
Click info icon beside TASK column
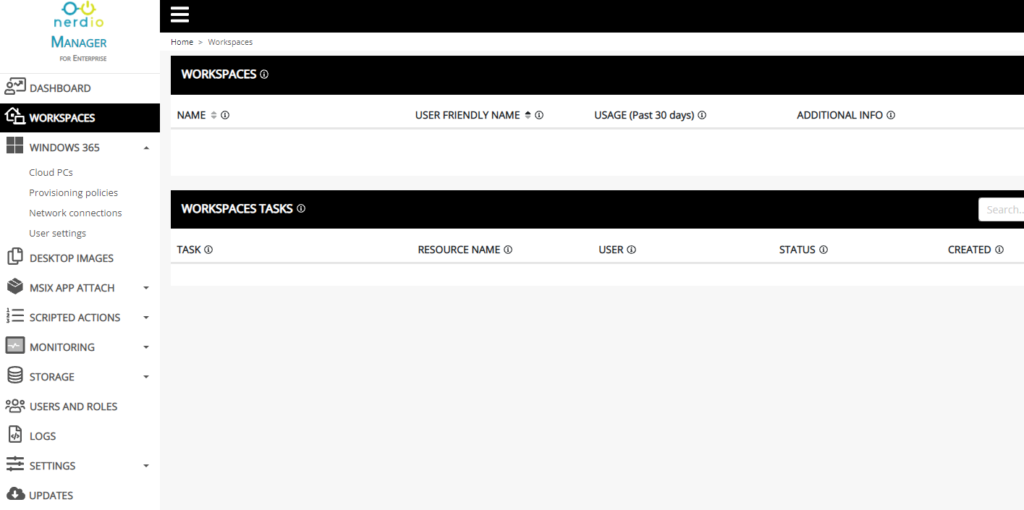pos(208,249)
